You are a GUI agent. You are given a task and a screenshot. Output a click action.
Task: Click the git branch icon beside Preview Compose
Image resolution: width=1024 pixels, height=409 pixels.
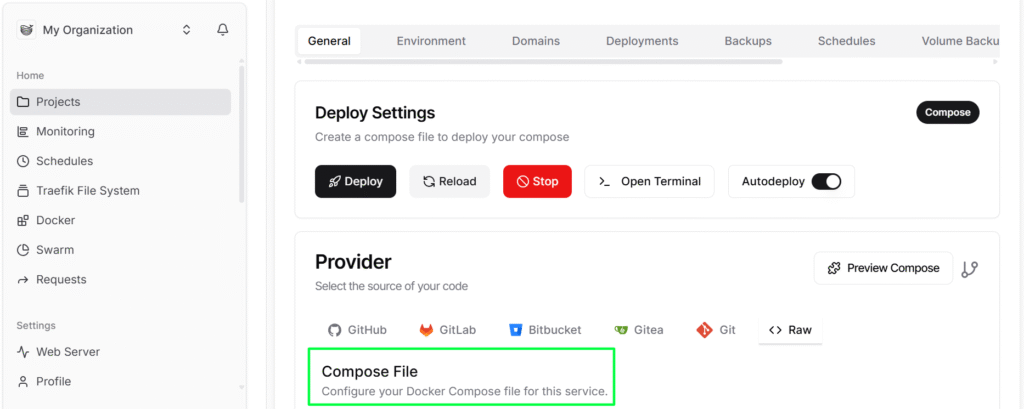[969, 269]
